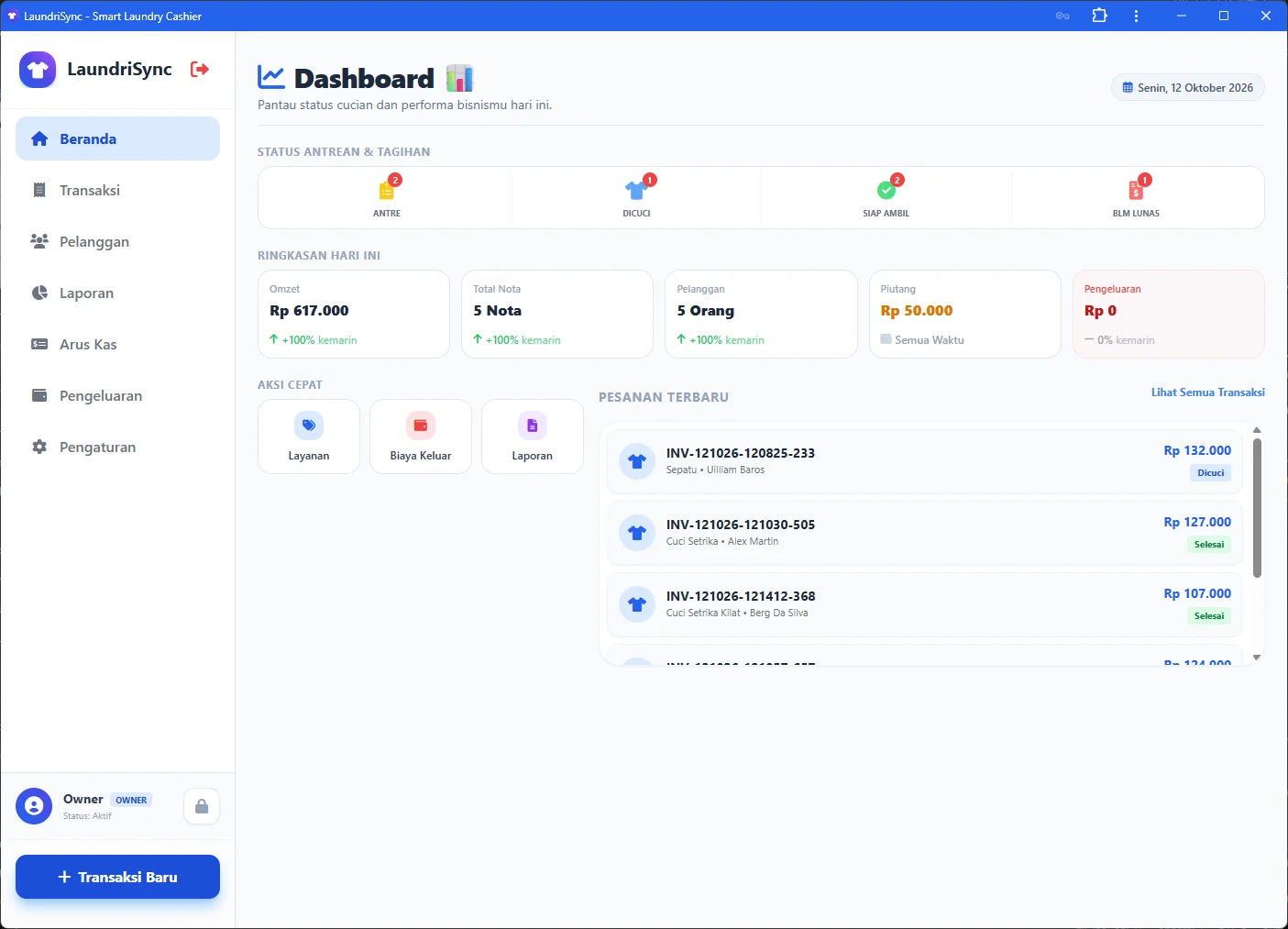Click the orders list scrollbar thumb
The width and height of the screenshot is (1288, 929).
click(x=1257, y=508)
